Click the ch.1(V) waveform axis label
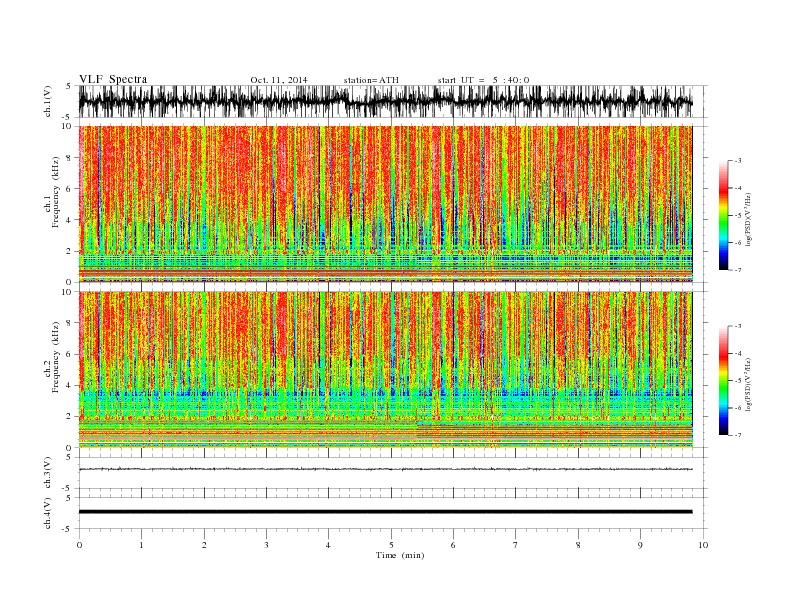 pyautogui.click(x=48, y=101)
